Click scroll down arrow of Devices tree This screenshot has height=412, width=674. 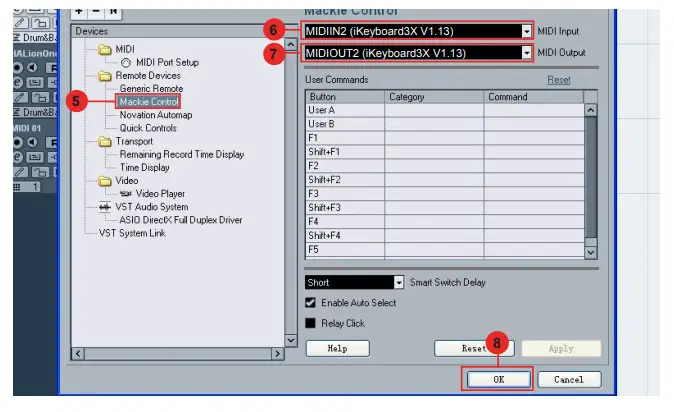click(x=291, y=341)
